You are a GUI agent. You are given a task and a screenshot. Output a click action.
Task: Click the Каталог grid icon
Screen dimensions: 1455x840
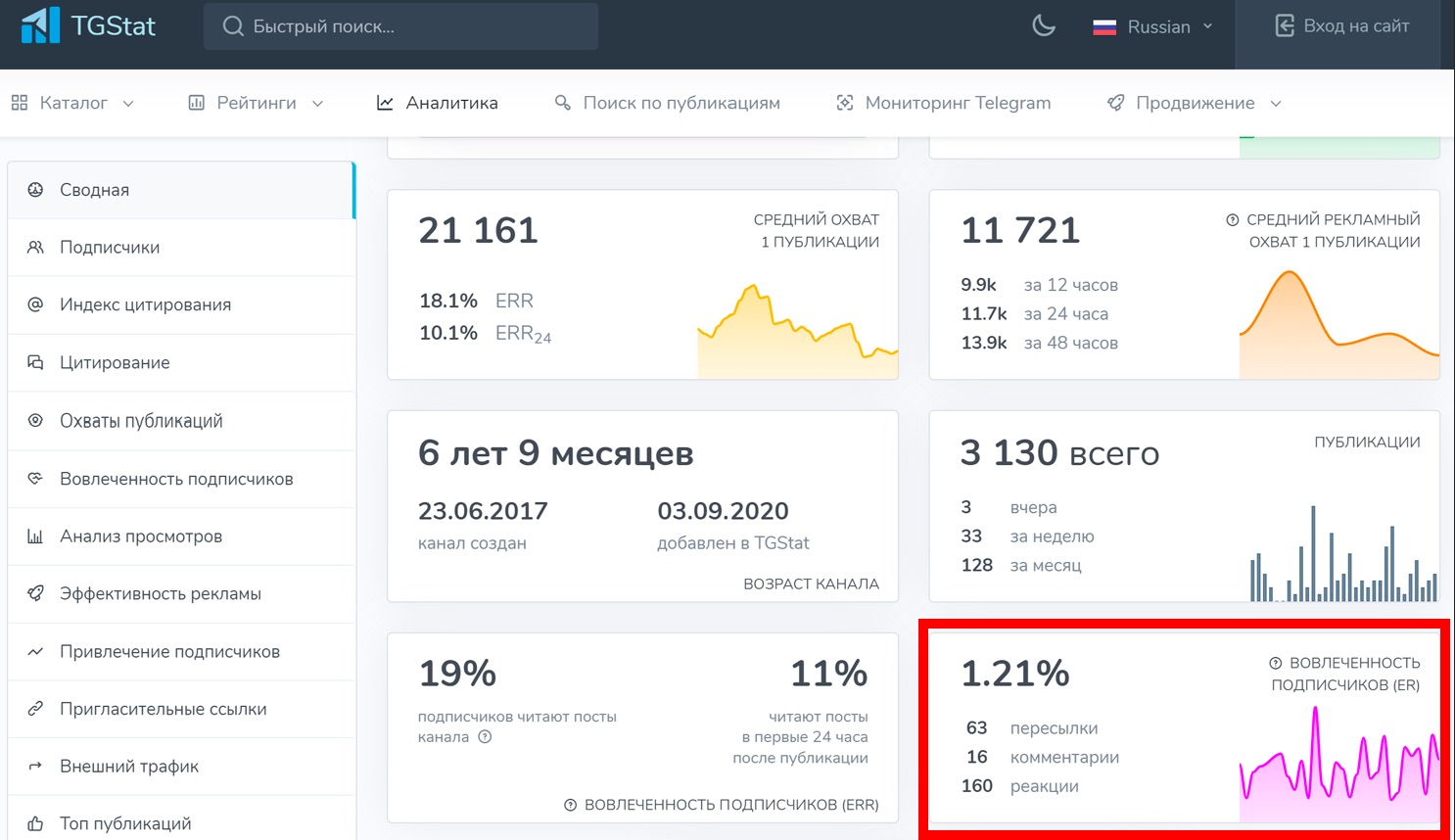pos(20,103)
